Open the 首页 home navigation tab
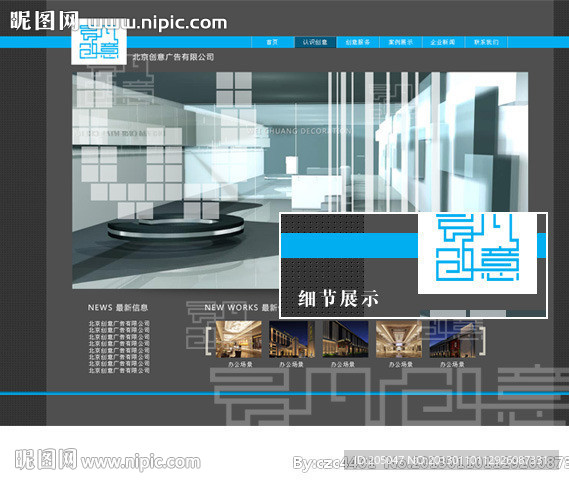The height and width of the screenshot is (480, 569). [272, 42]
